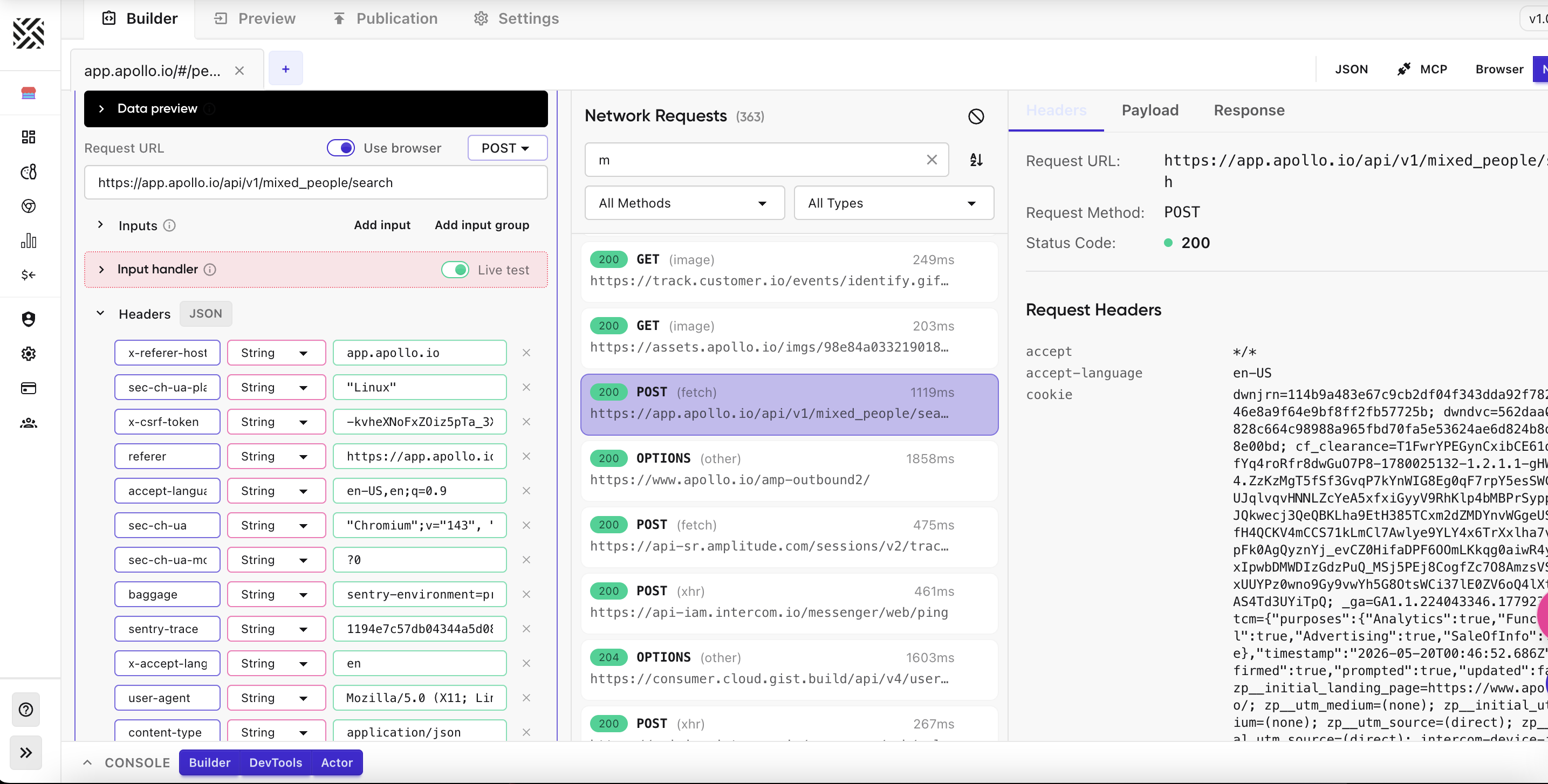This screenshot has height=784, width=1548.
Task: Click the Browser button in top bar
Action: 1499,69
